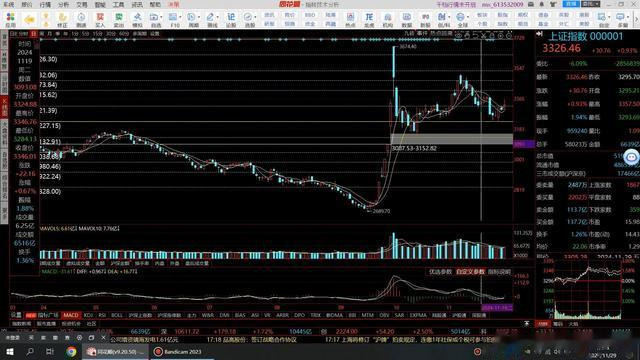
Task: Open Chrome from the Windows taskbar
Action: coord(71,351)
